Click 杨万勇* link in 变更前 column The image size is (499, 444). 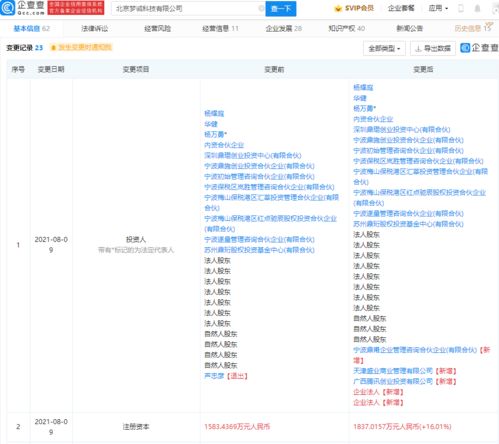(215, 134)
